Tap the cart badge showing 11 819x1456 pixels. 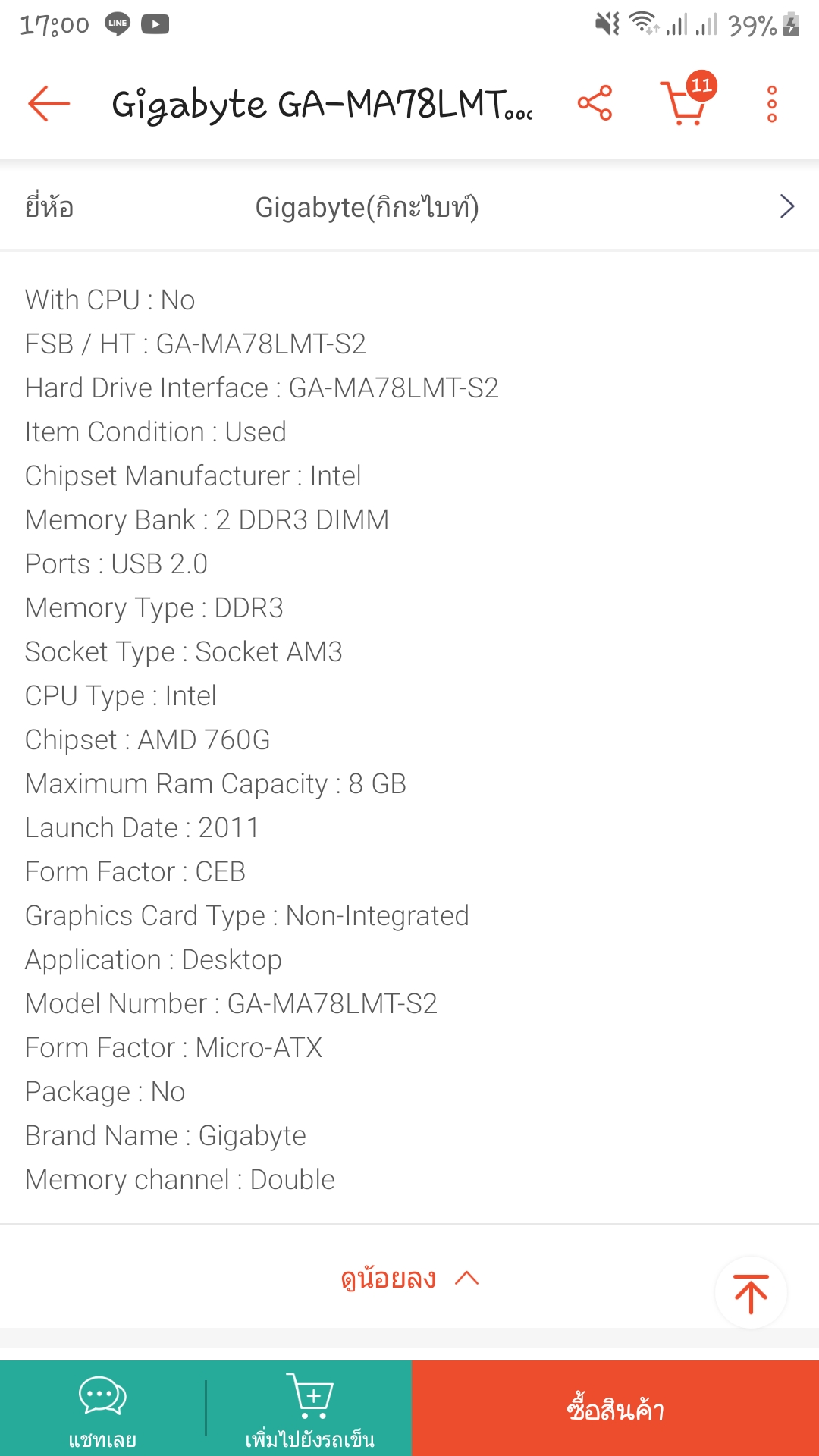[701, 85]
